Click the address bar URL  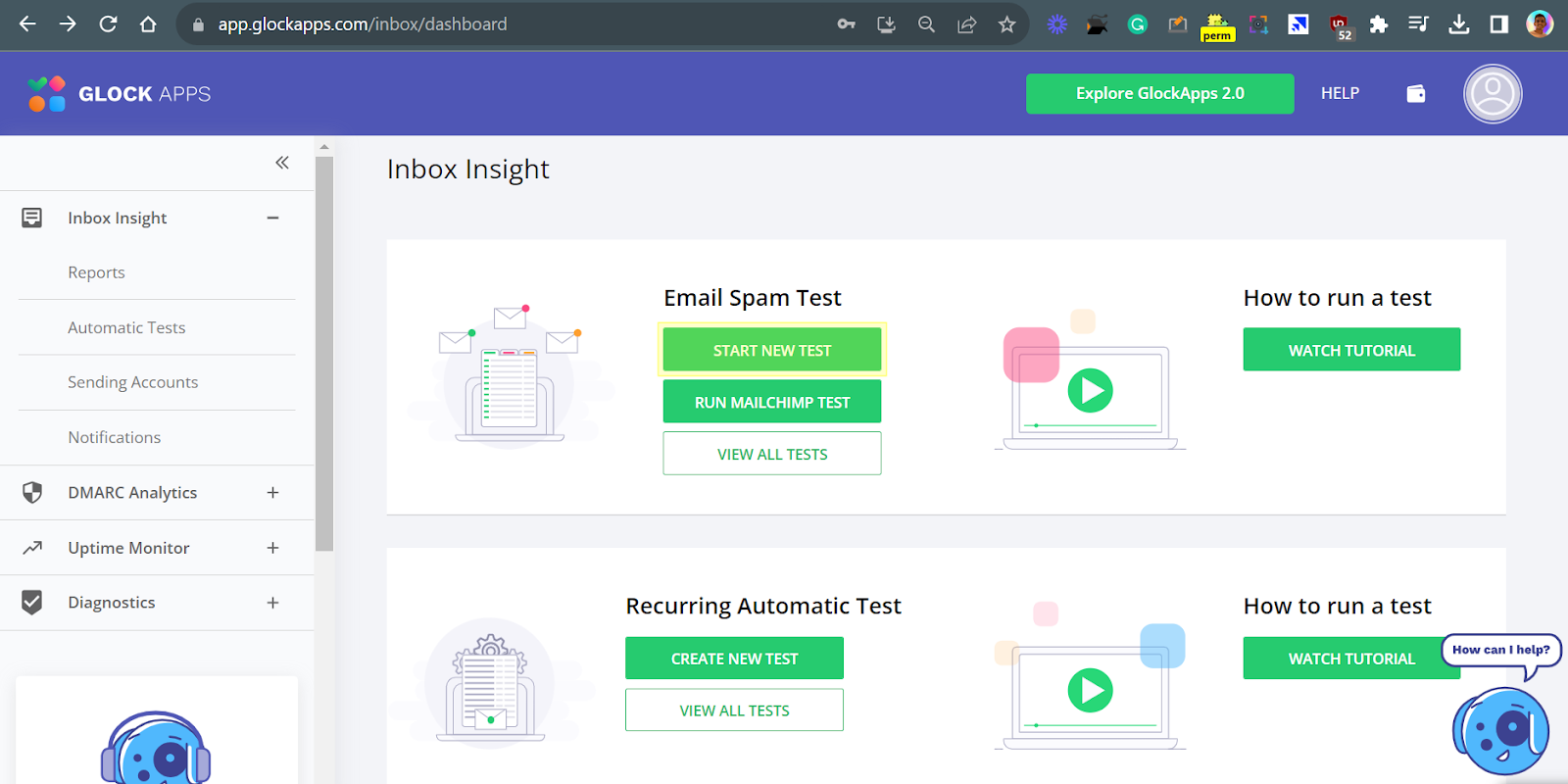pos(363,24)
